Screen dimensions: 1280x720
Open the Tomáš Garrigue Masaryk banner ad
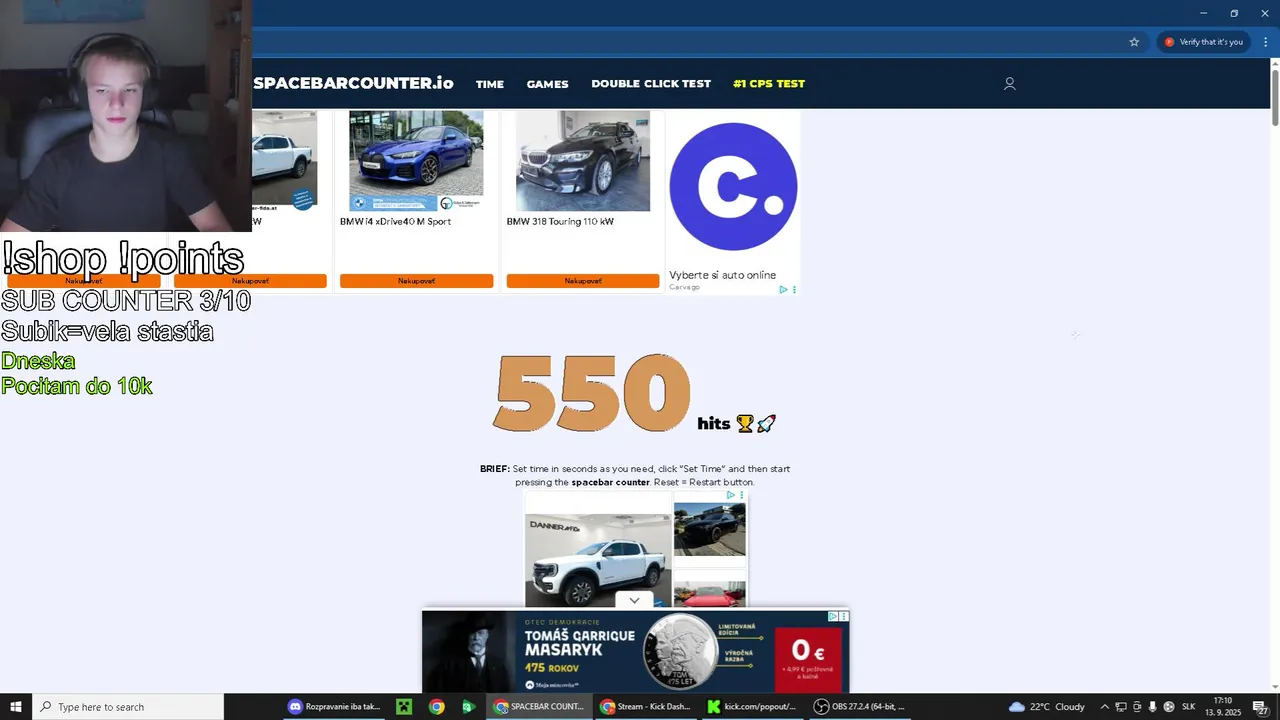[x=635, y=651]
